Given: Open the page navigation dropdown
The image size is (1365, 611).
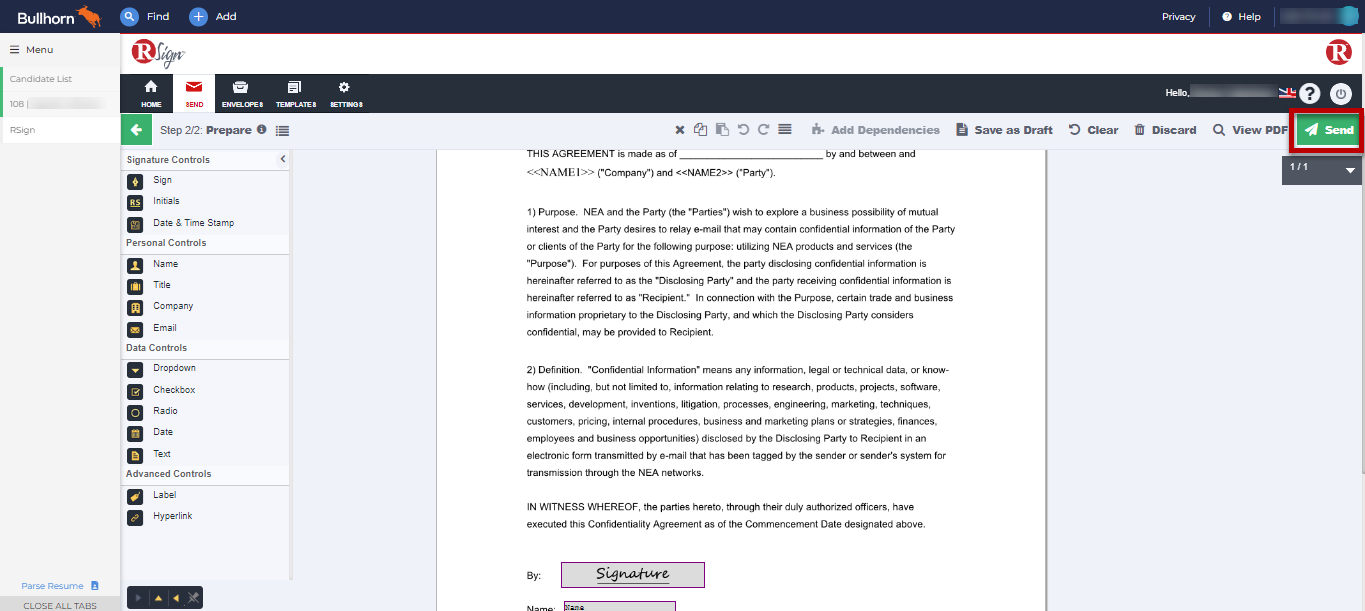Looking at the screenshot, I should (1351, 170).
